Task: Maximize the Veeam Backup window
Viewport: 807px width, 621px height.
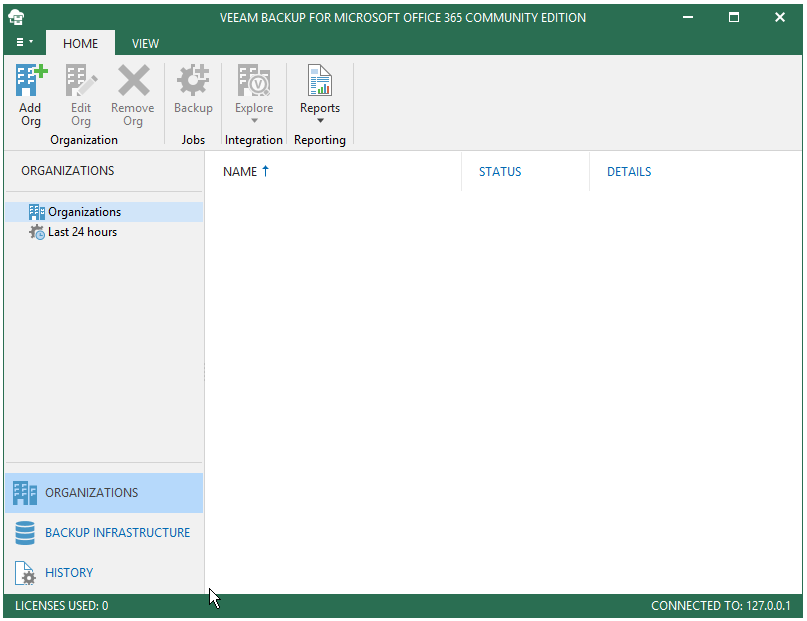Action: tap(734, 17)
